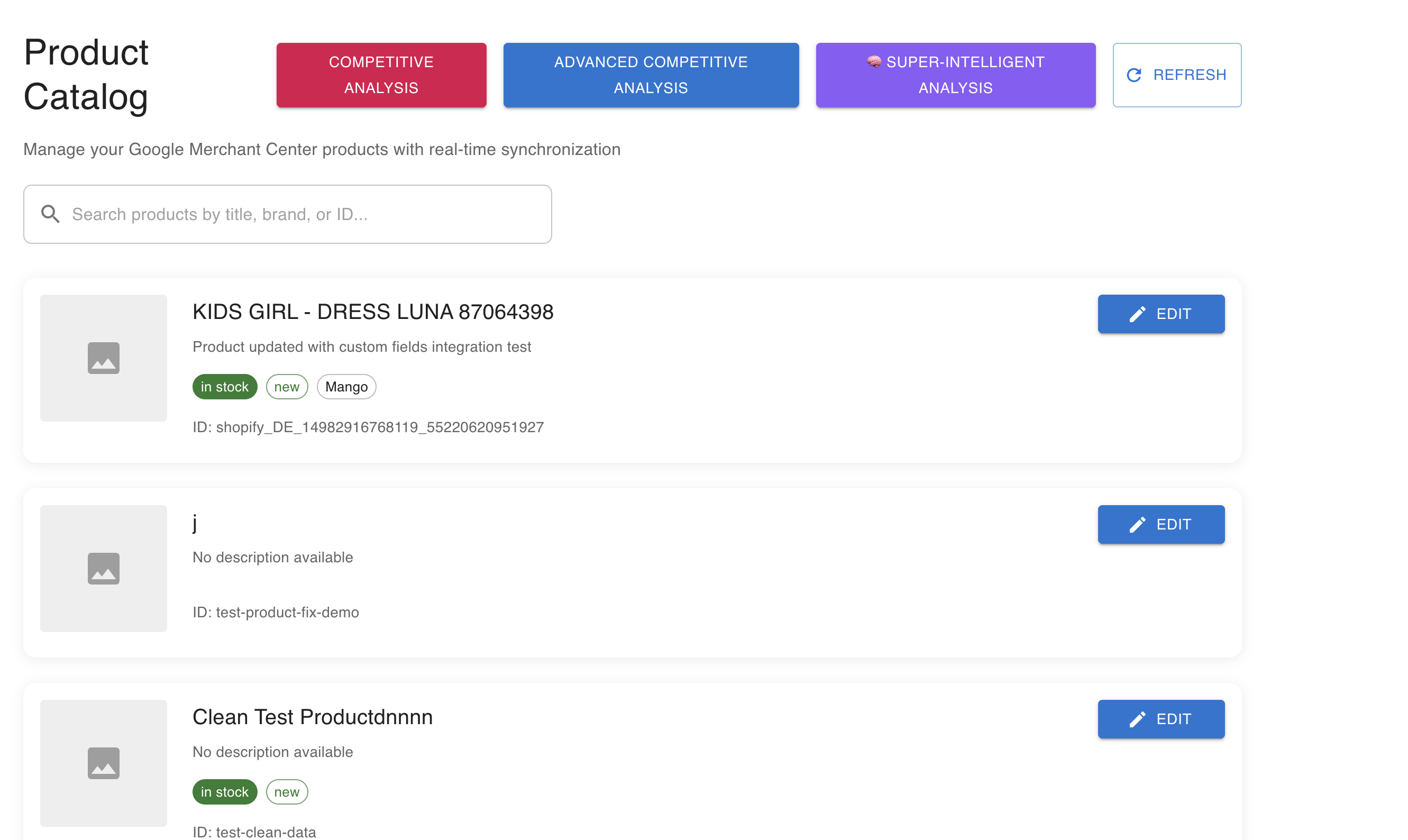
Task: Click the Mango brand chip
Action: (x=346, y=387)
